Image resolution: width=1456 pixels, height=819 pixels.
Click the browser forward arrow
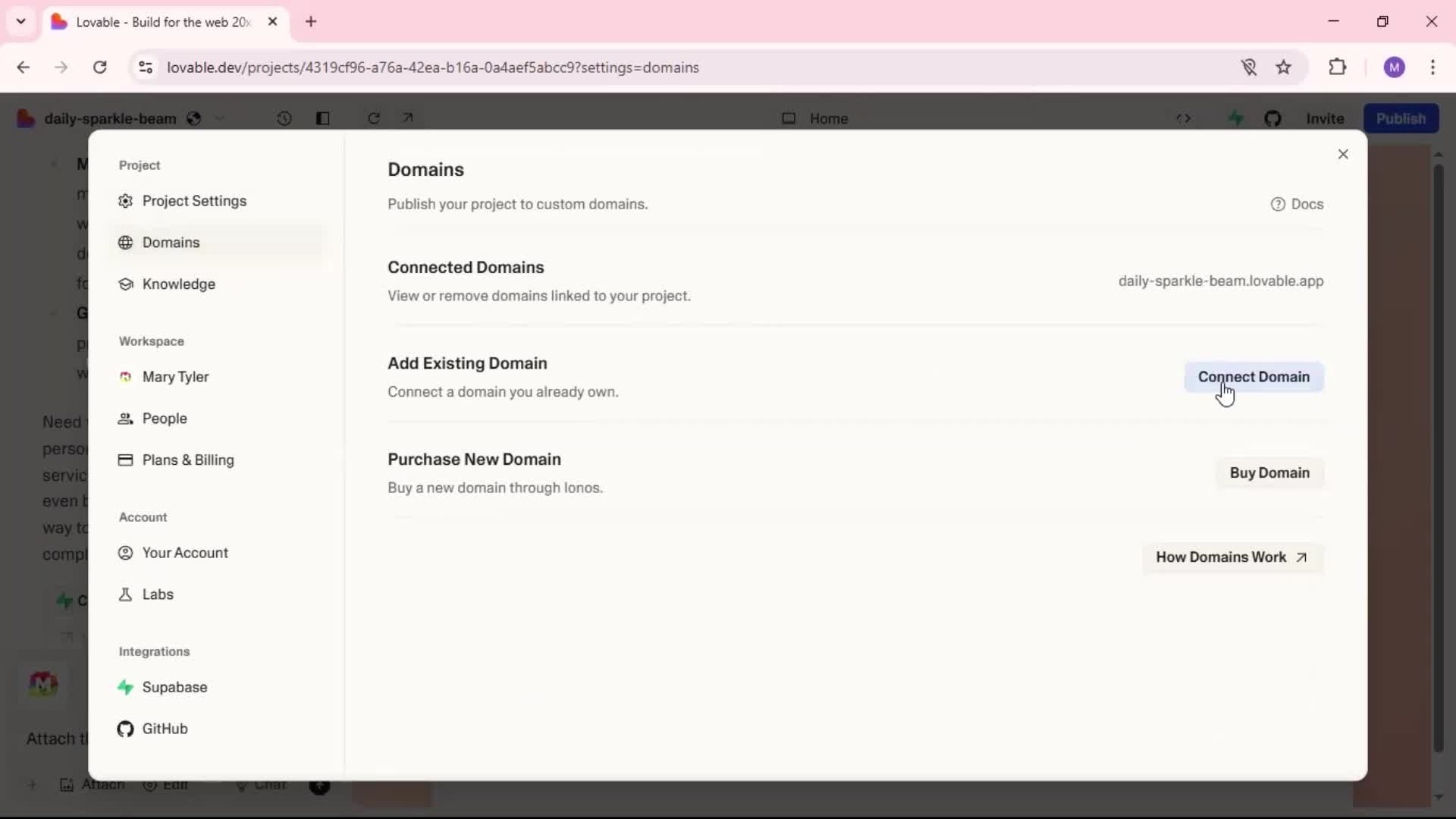click(x=61, y=67)
